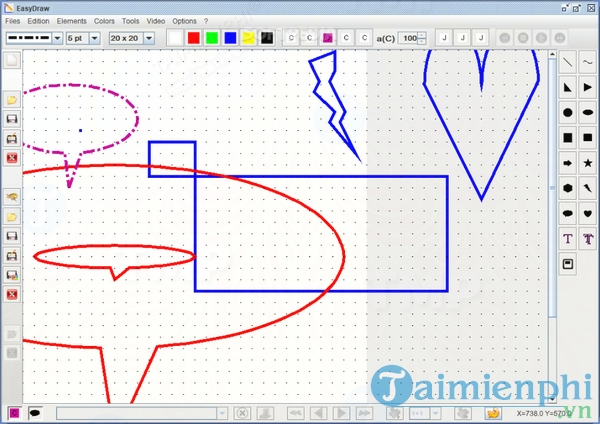Choose the right-angled triangle shape tool
The width and height of the screenshot is (600, 424).
point(567,88)
